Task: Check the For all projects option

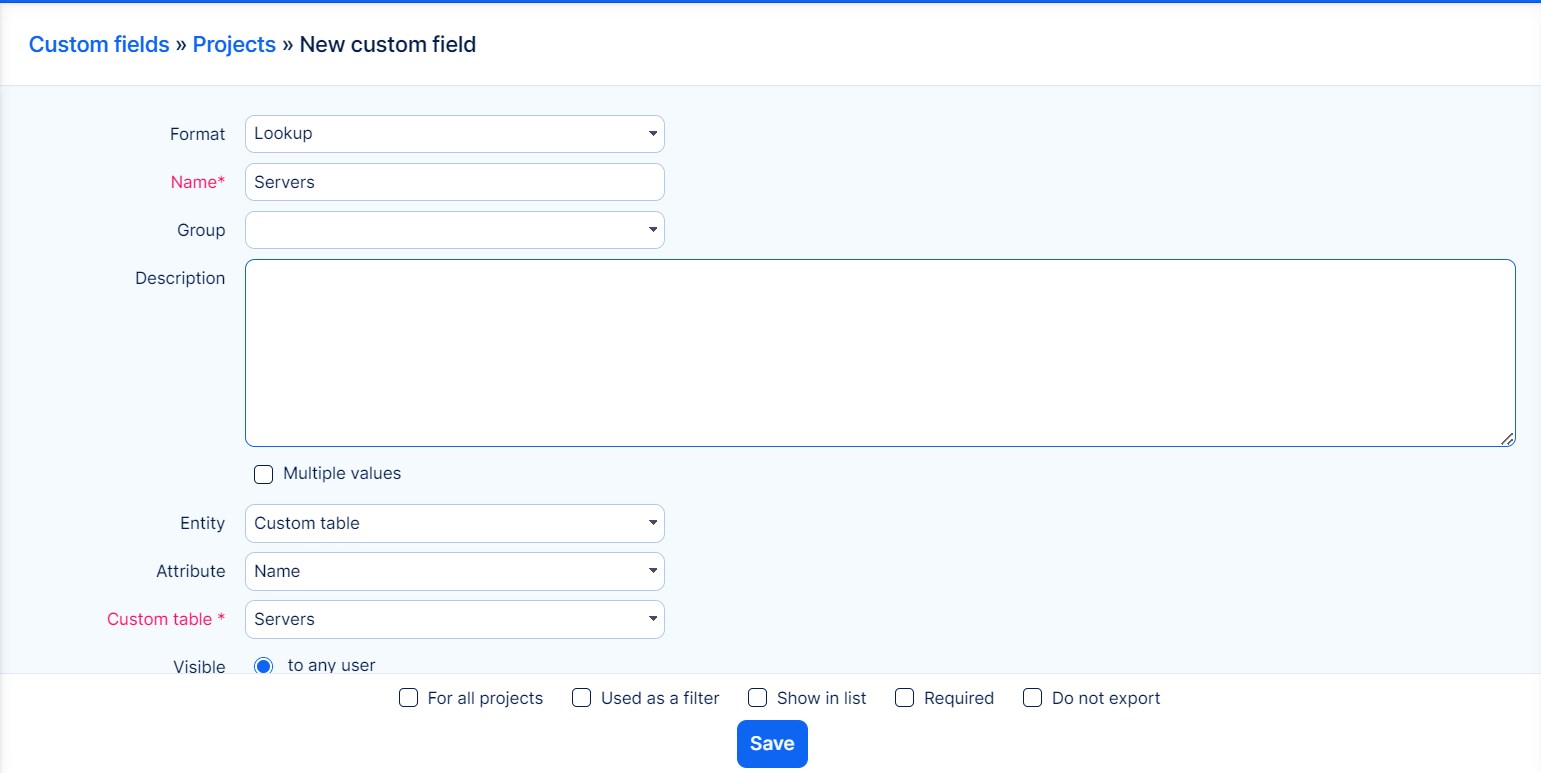Action: pyautogui.click(x=407, y=697)
